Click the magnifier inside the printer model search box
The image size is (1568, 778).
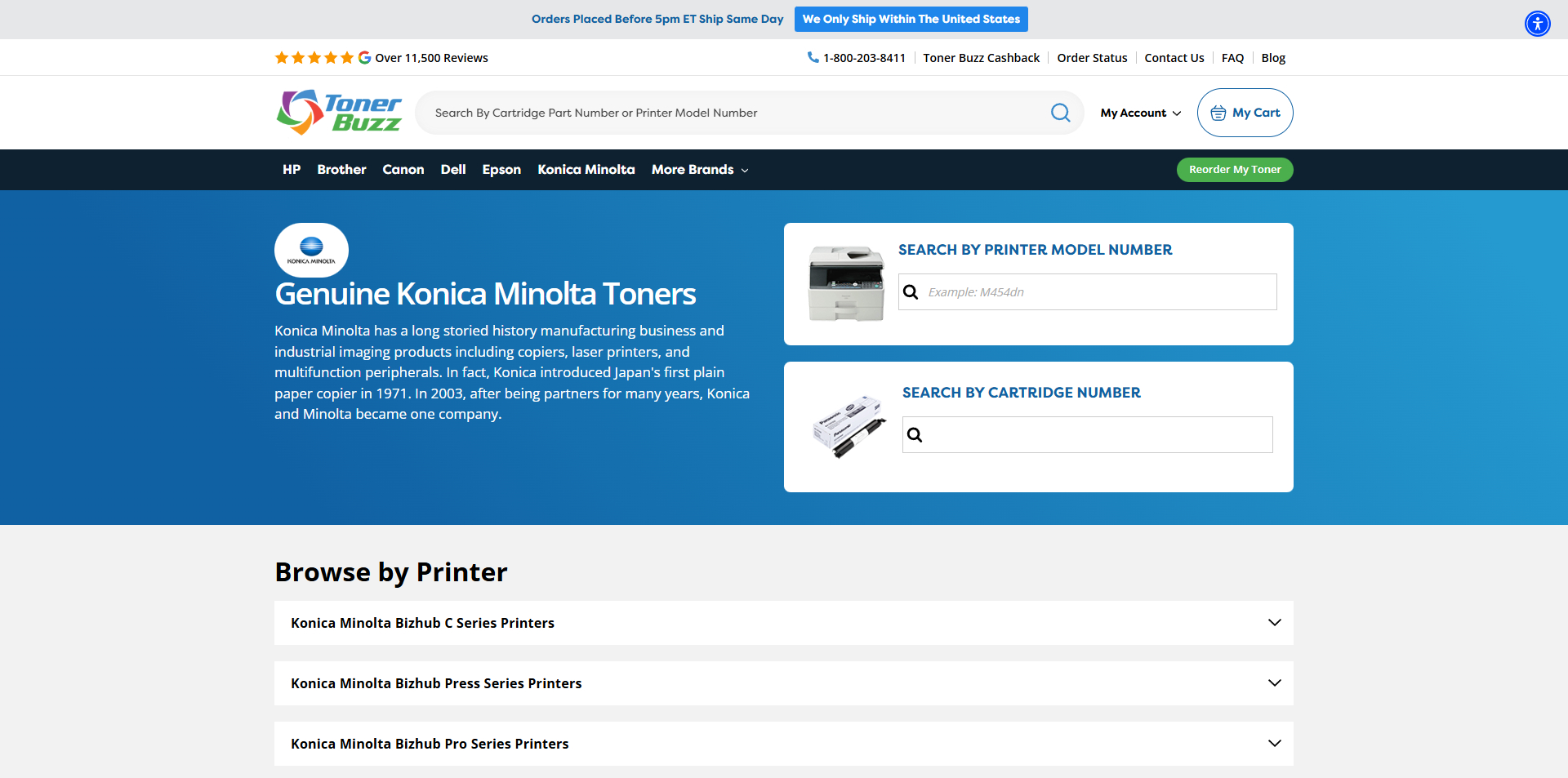[x=911, y=291]
